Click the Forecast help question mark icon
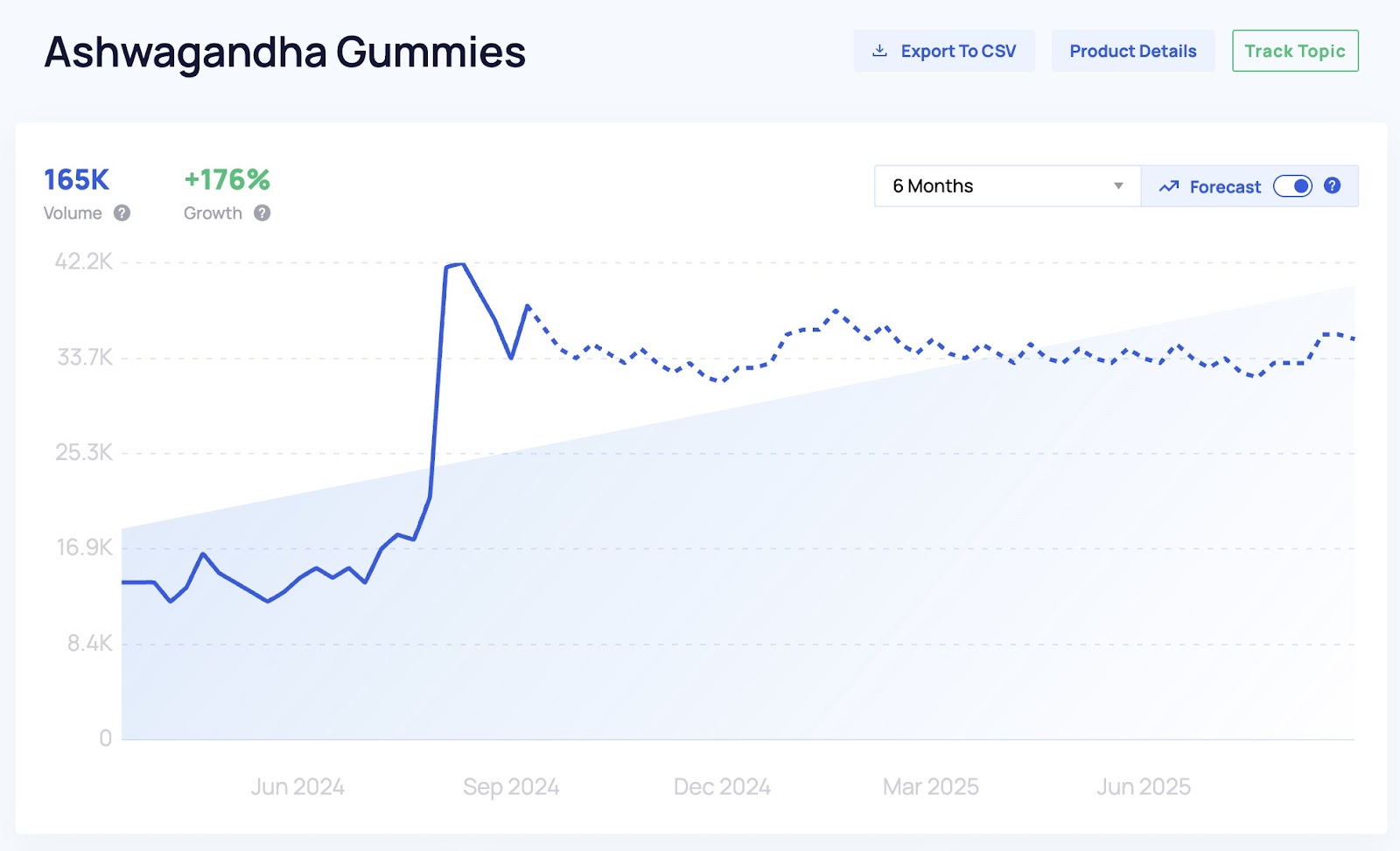Image resolution: width=1400 pixels, height=851 pixels. click(1332, 185)
